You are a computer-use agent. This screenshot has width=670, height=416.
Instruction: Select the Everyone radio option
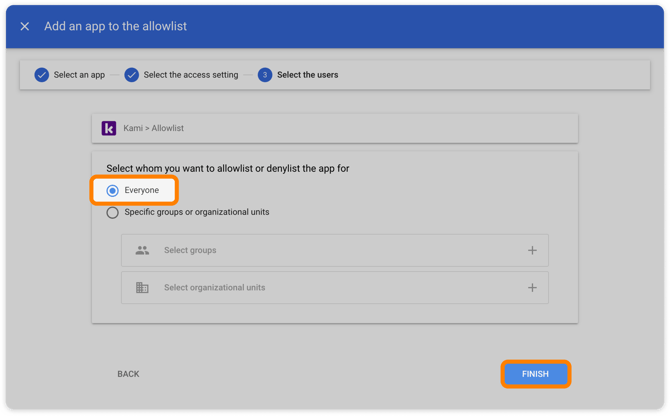(112, 190)
